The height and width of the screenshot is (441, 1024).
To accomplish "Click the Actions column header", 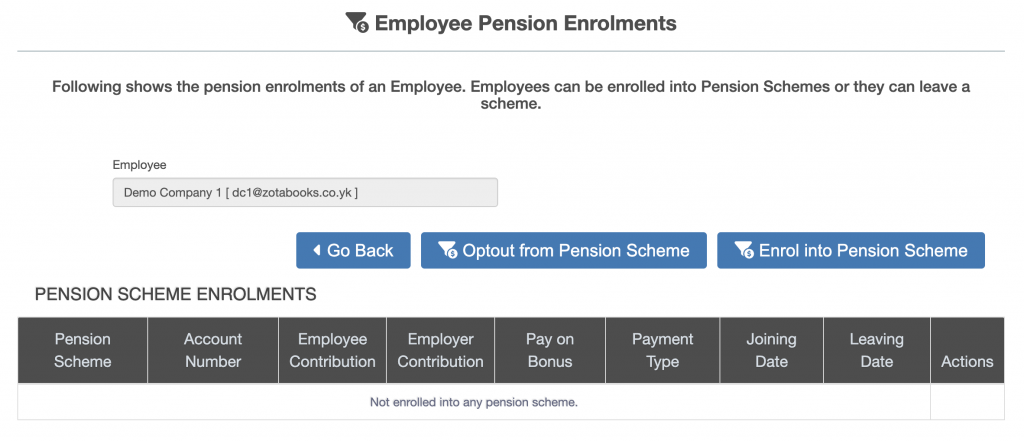I will click(967, 362).
